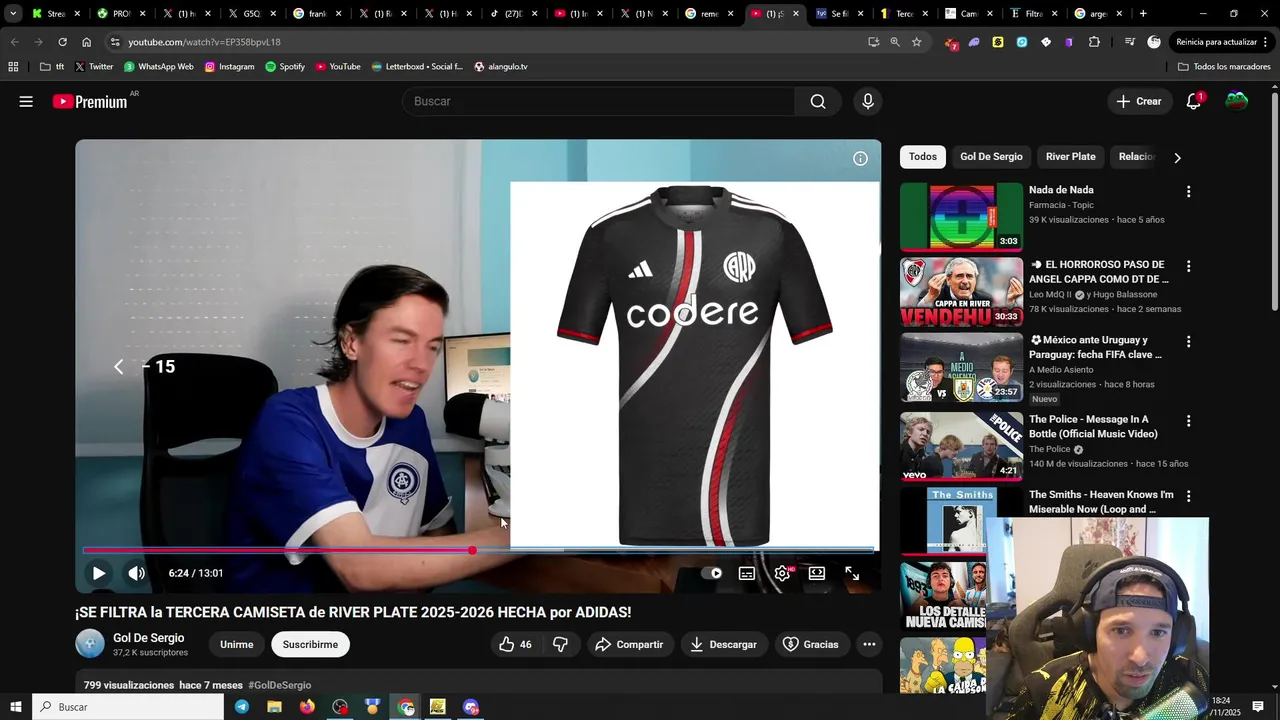Image resolution: width=1280 pixels, height=720 pixels.
Task: Enter fullscreen mode
Action: pyautogui.click(x=852, y=573)
